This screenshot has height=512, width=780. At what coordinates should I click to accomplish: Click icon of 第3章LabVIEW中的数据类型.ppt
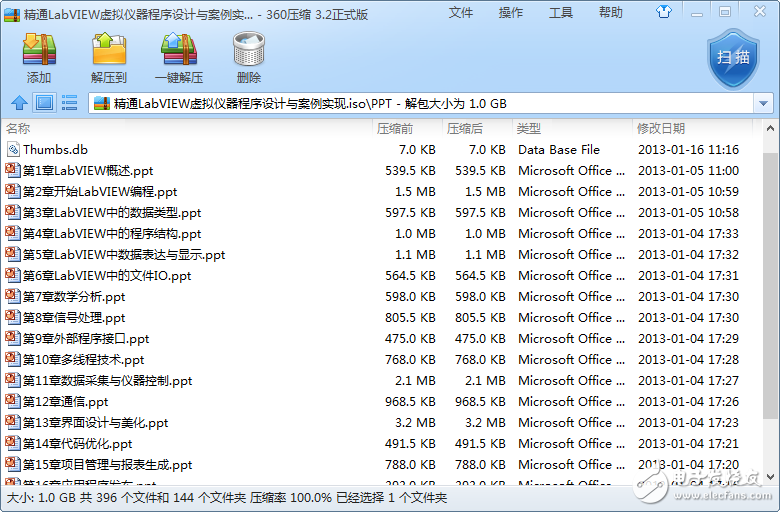(12, 212)
